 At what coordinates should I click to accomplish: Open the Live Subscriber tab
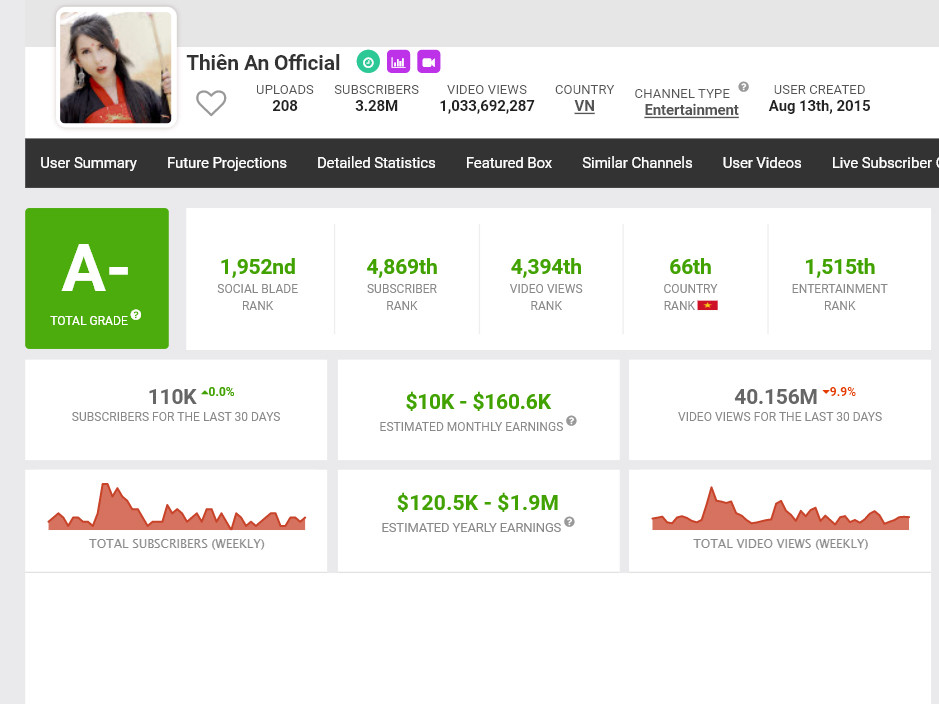tap(884, 163)
